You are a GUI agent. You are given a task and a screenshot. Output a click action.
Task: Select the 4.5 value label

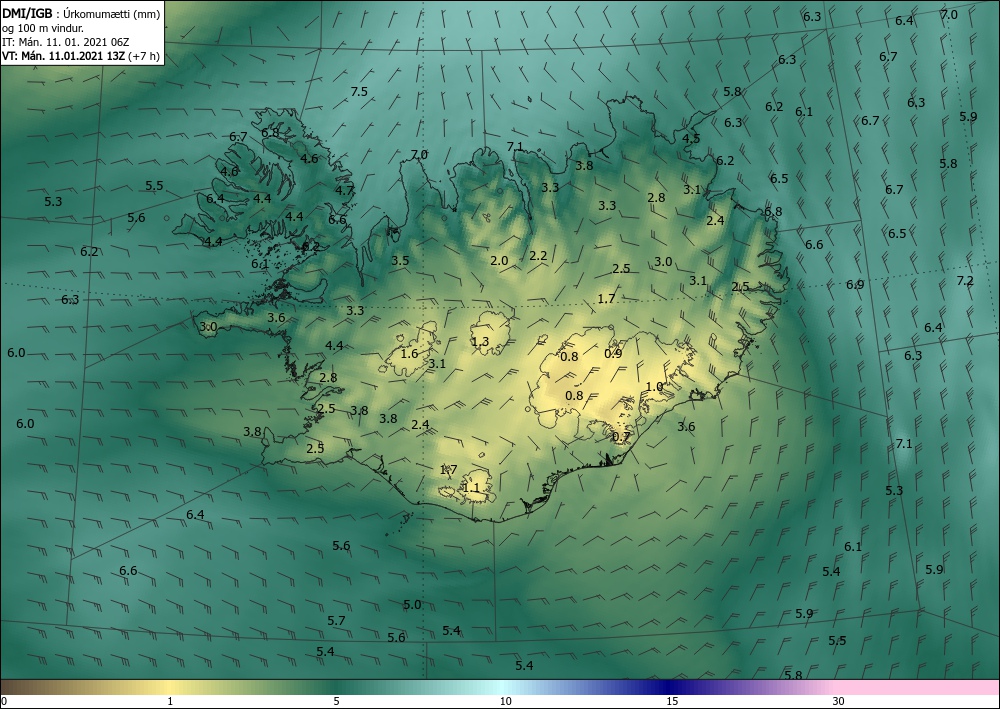point(691,138)
